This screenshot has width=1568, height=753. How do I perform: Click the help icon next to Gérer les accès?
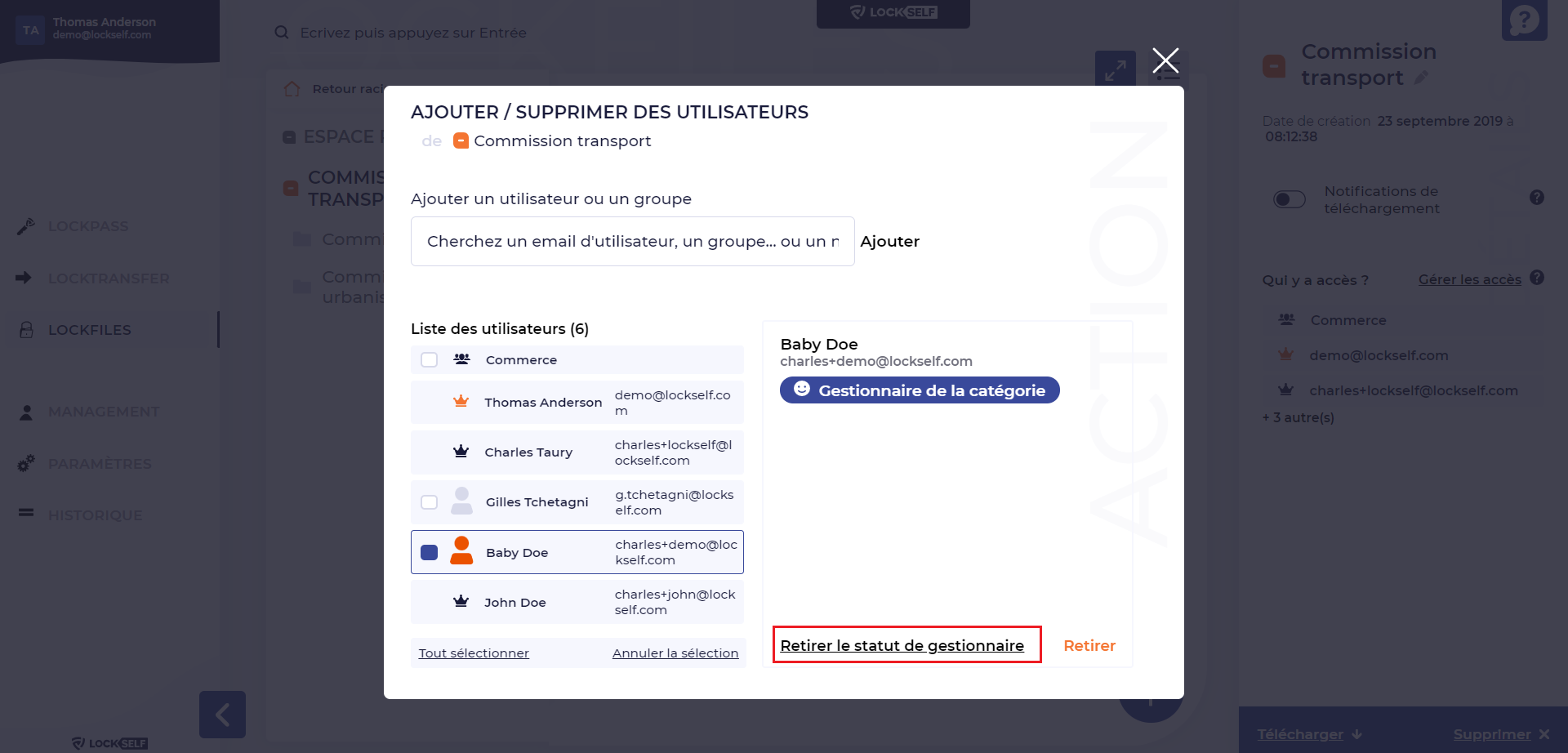click(1537, 278)
